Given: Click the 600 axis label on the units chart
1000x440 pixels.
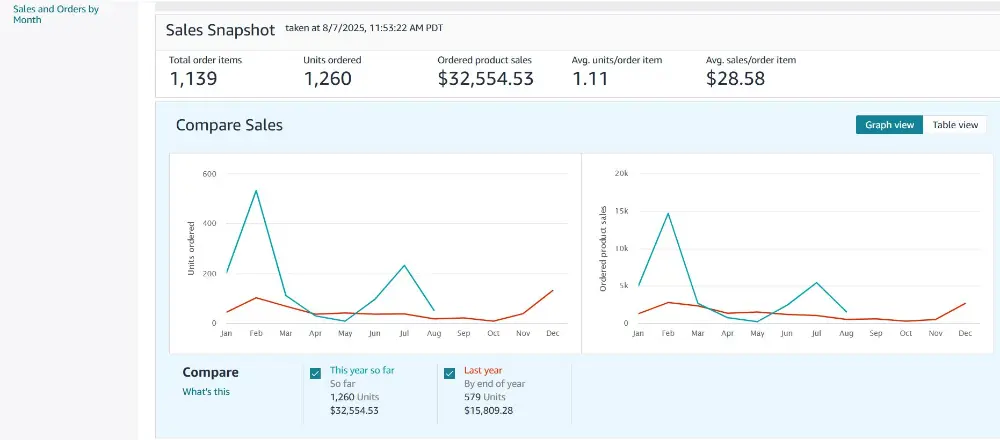Looking at the screenshot, I should point(209,173).
